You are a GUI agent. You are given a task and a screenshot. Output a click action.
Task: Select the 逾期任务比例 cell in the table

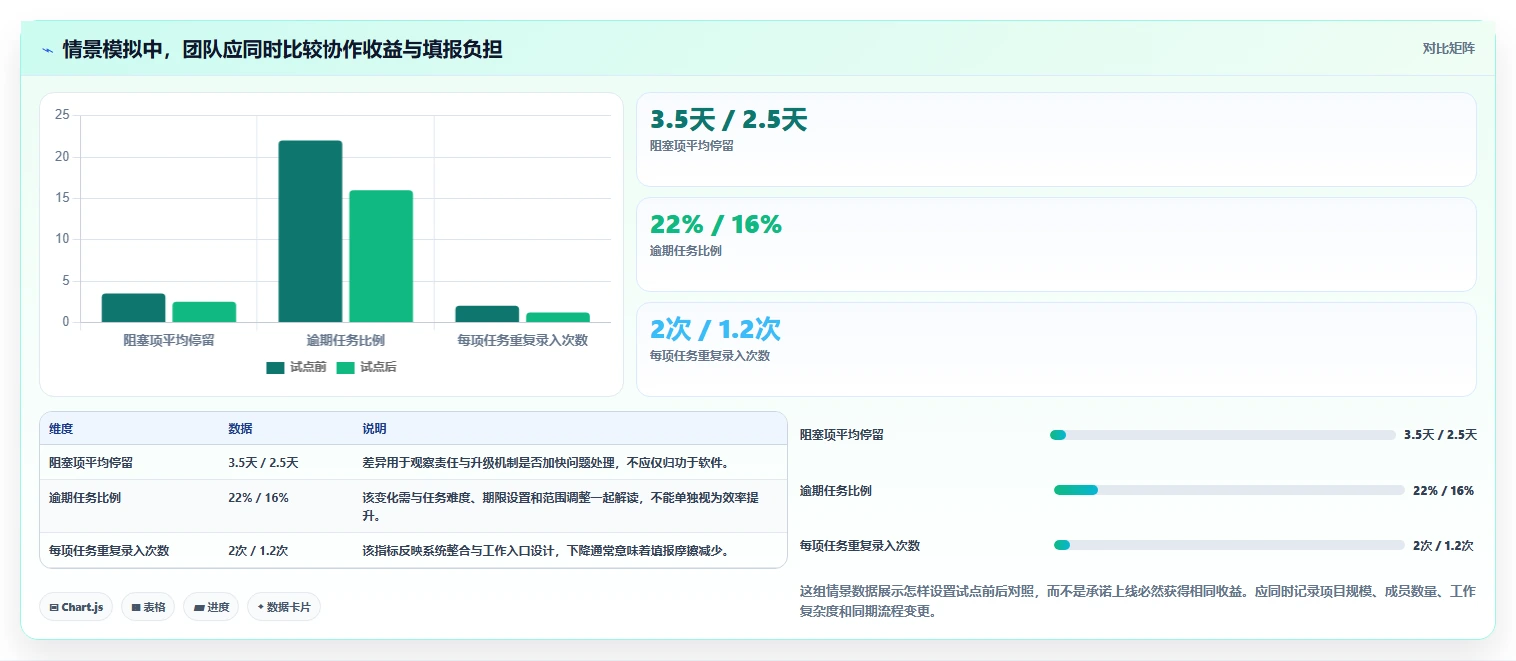point(85,497)
